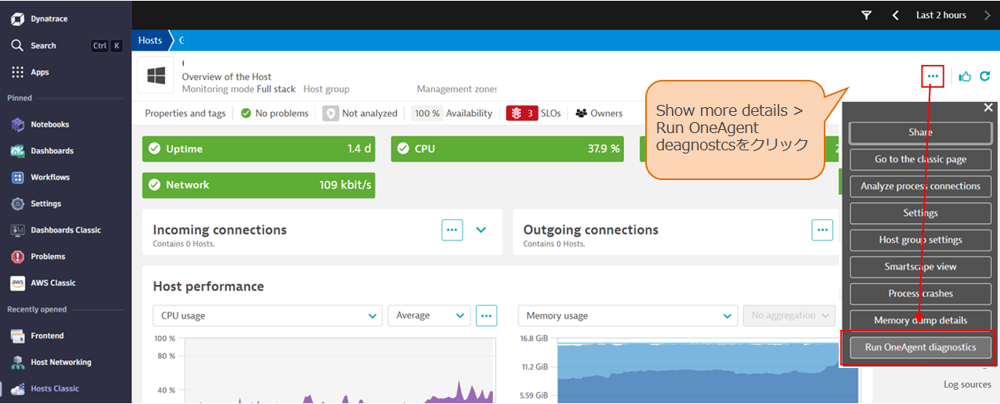Close the more options menu panel
This screenshot has width=1000, height=404.
tap(988, 107)
